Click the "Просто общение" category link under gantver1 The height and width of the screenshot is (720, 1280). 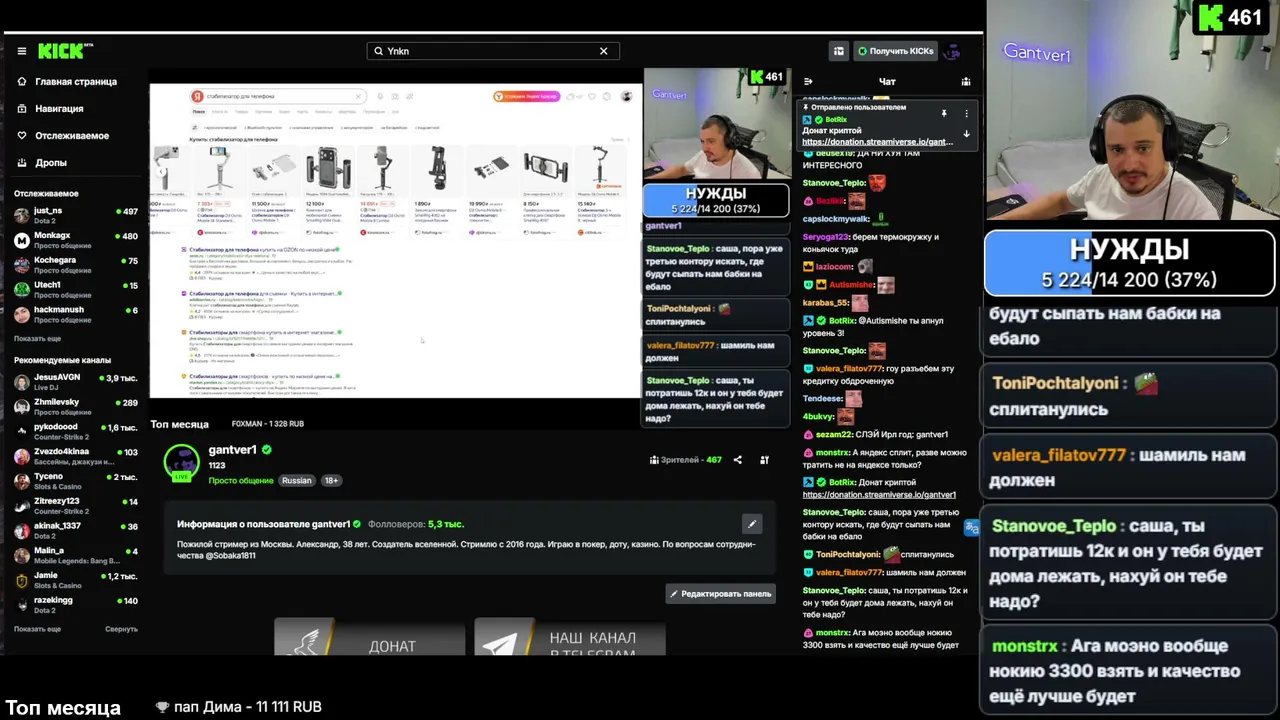[241, 481]
